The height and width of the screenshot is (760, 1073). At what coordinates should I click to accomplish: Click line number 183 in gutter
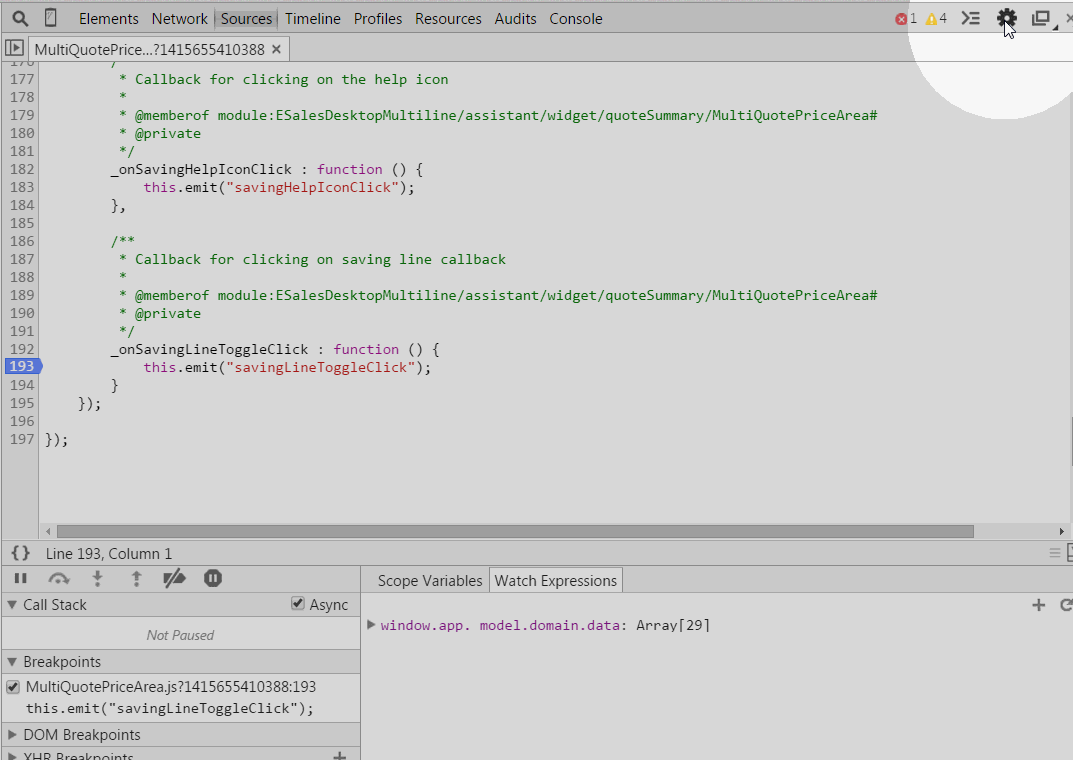pos(22,187)
